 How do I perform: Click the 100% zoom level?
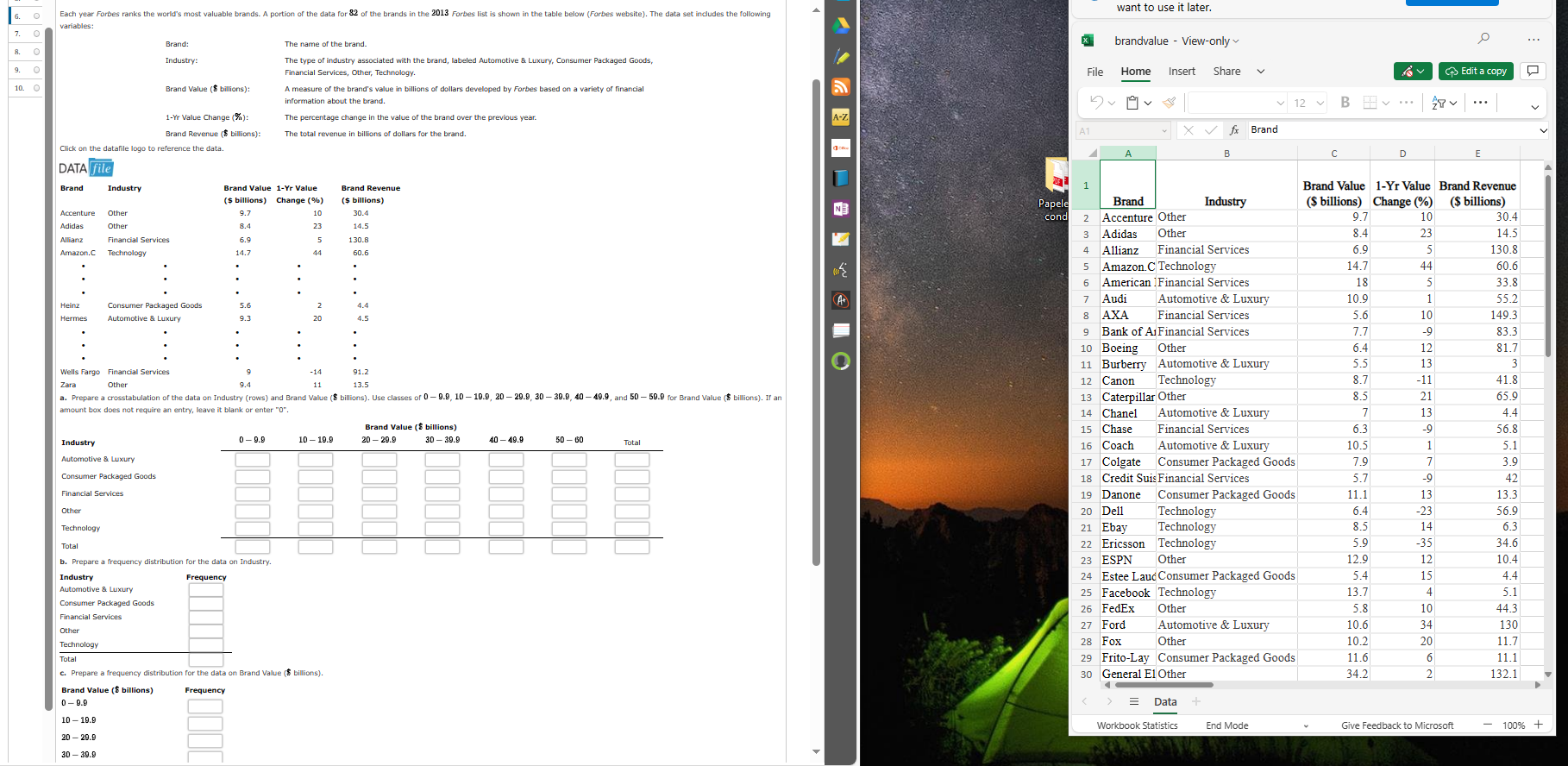(x=1514, y=725)
